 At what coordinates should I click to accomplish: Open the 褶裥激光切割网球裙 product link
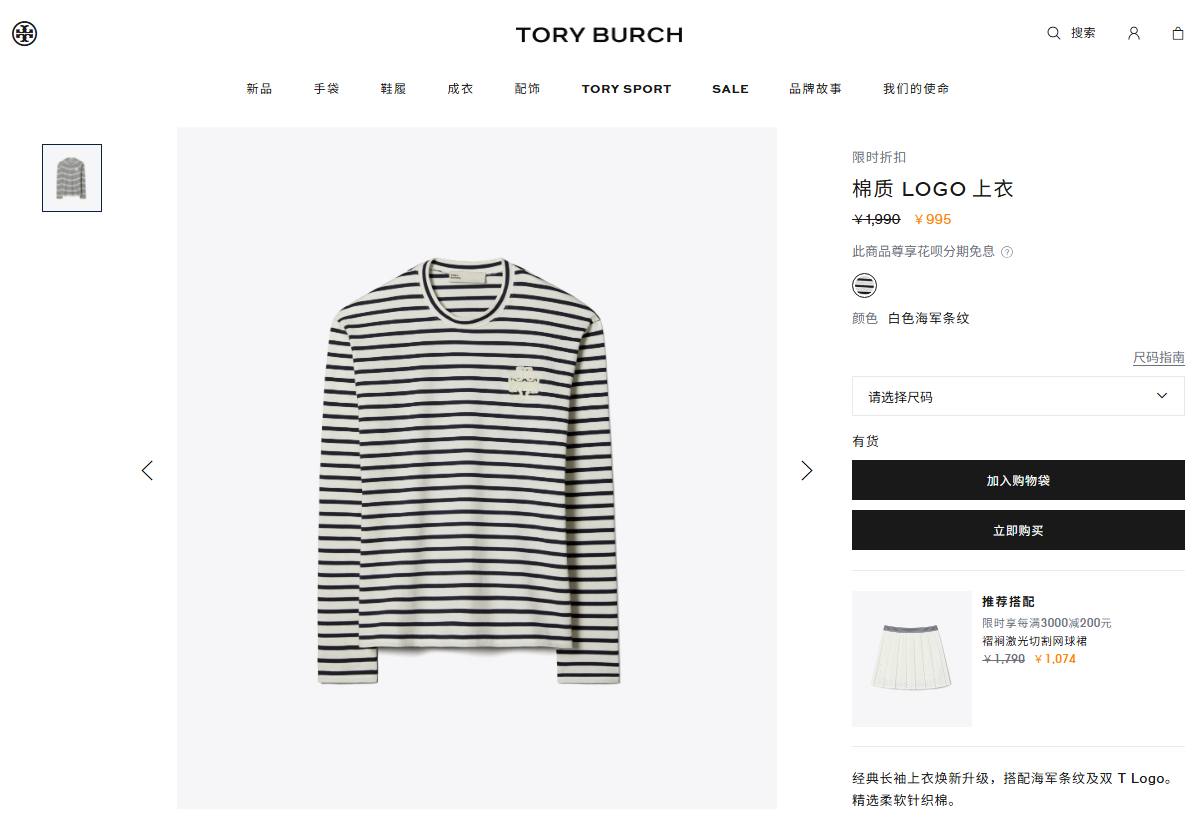(1034, 641)
